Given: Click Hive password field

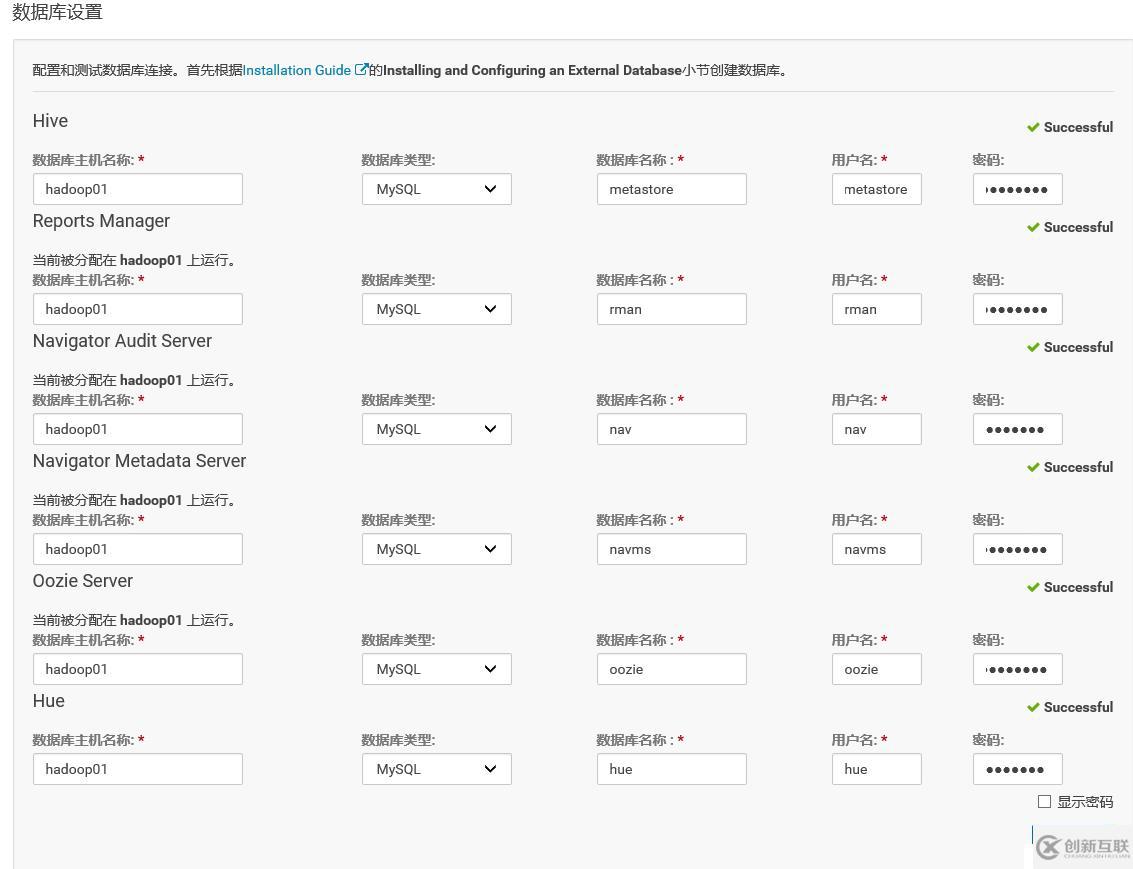Looking at the screenshot, I should click(x=1017, y=189).
